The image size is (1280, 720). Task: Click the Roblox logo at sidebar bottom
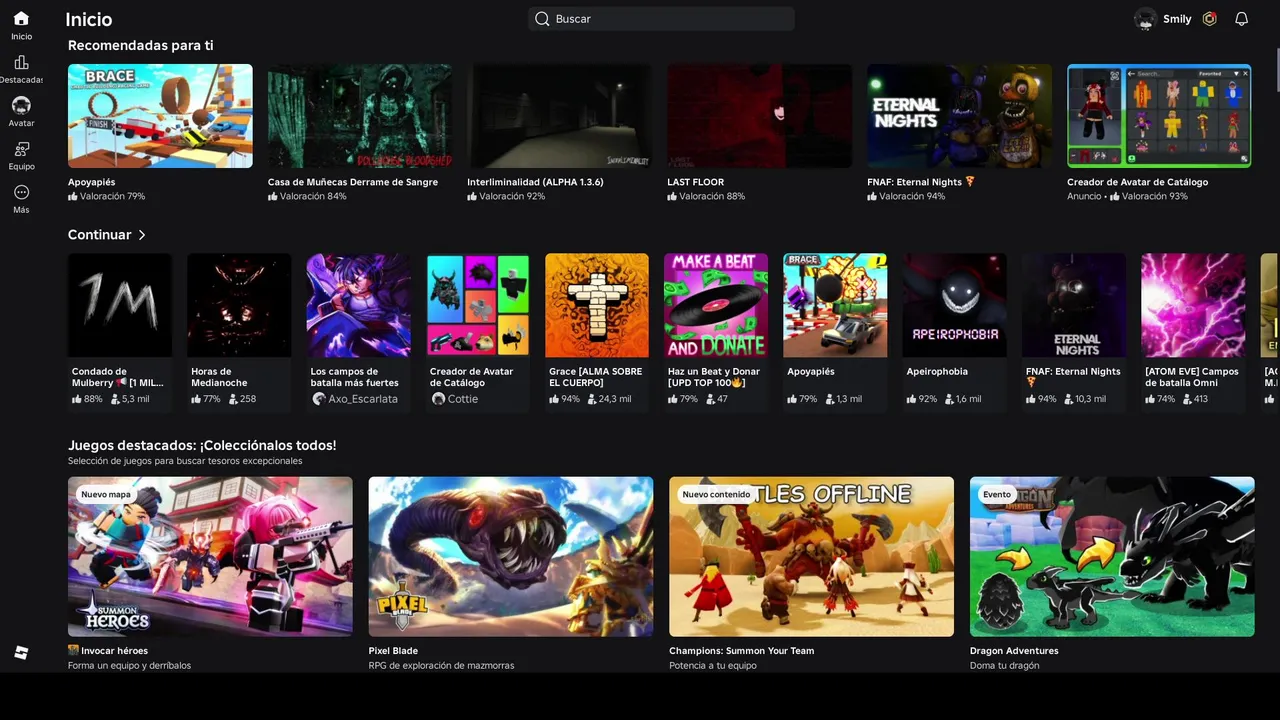click(21, 653)
